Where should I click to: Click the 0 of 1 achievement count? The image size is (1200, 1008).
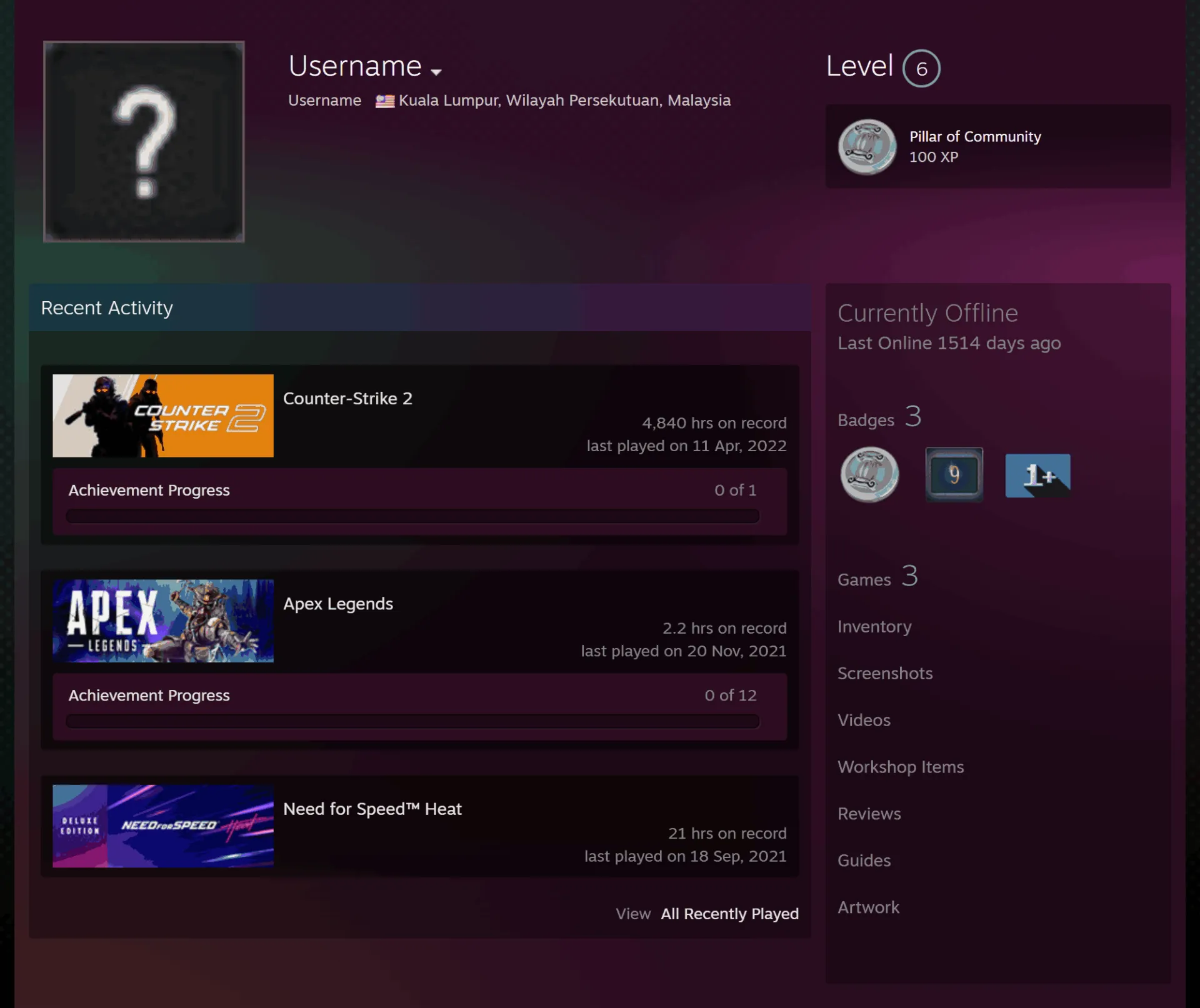[736, 491]
